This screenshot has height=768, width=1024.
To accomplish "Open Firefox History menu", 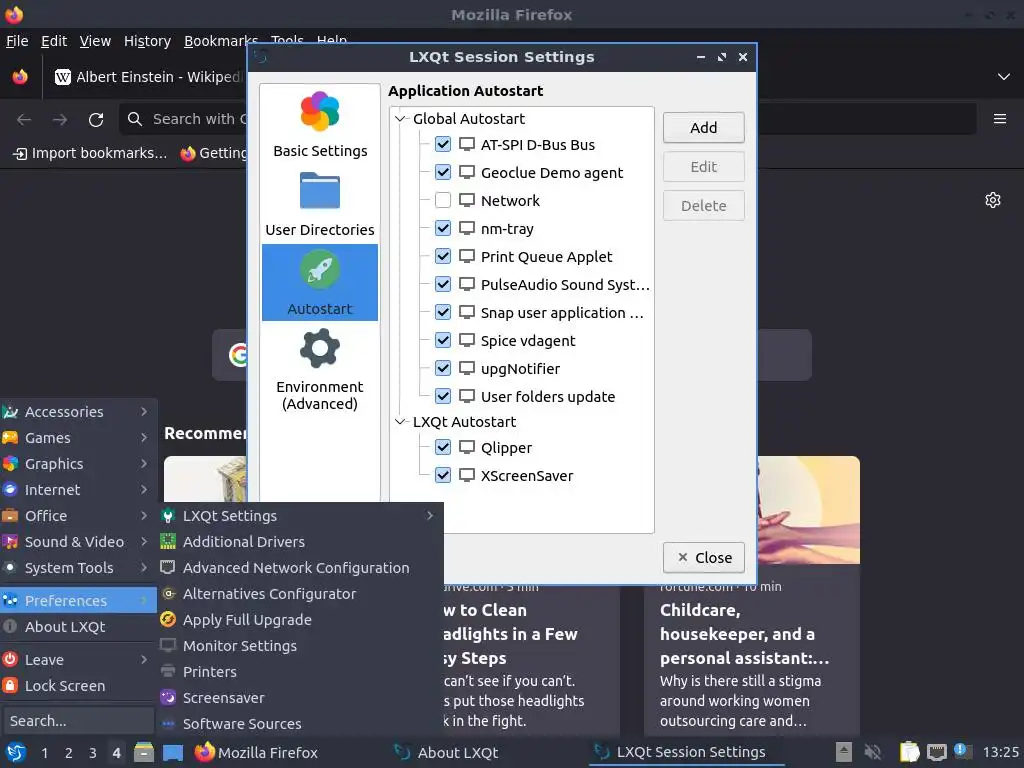I will [x=148, y=41].
